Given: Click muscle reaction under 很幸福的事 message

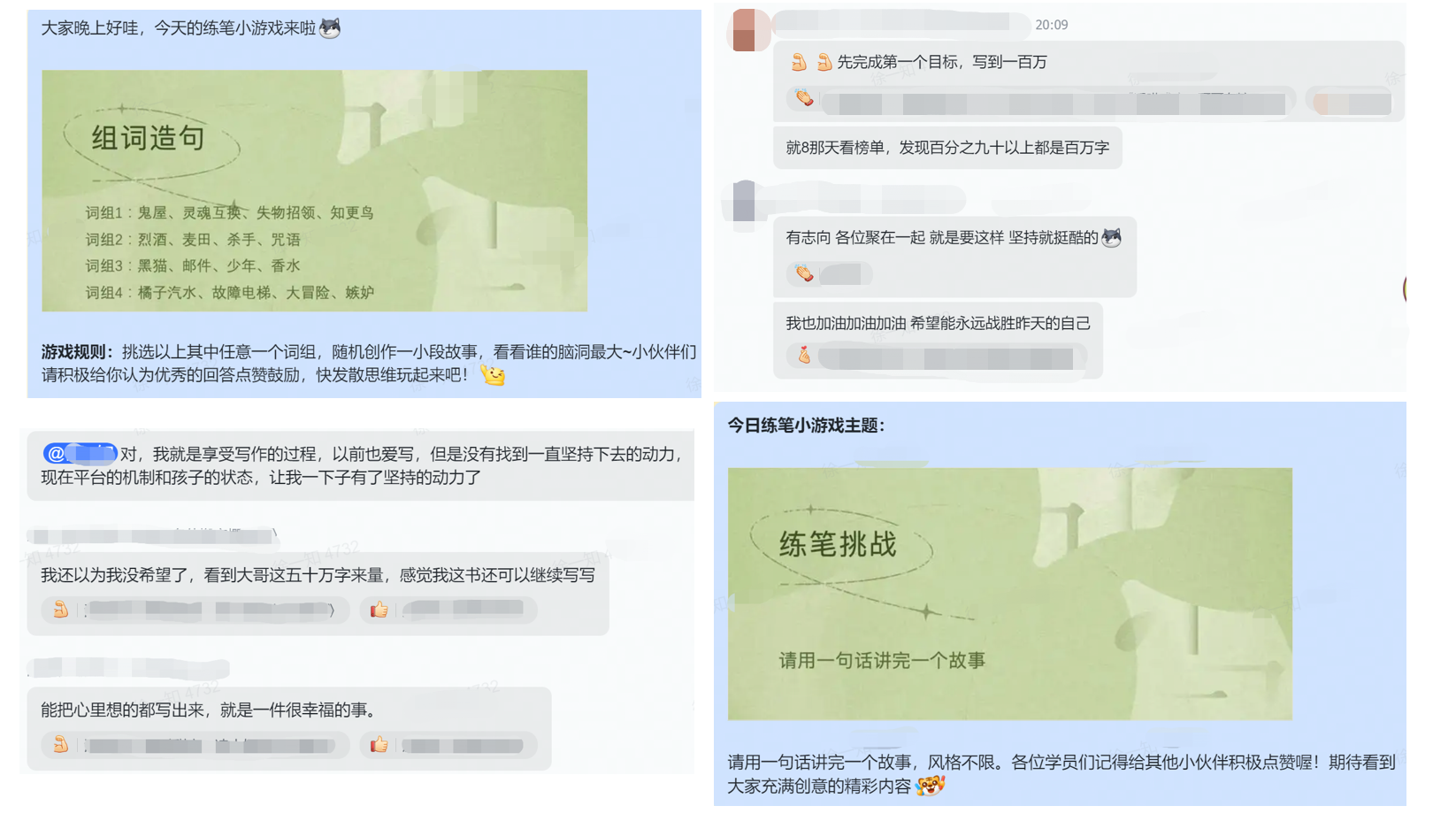Looking at the screenshot, I should tap(60, 745).
